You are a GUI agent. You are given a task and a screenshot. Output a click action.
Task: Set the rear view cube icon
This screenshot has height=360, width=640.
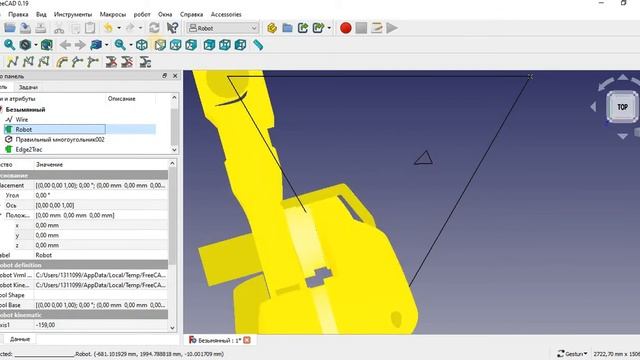[209, 45]
